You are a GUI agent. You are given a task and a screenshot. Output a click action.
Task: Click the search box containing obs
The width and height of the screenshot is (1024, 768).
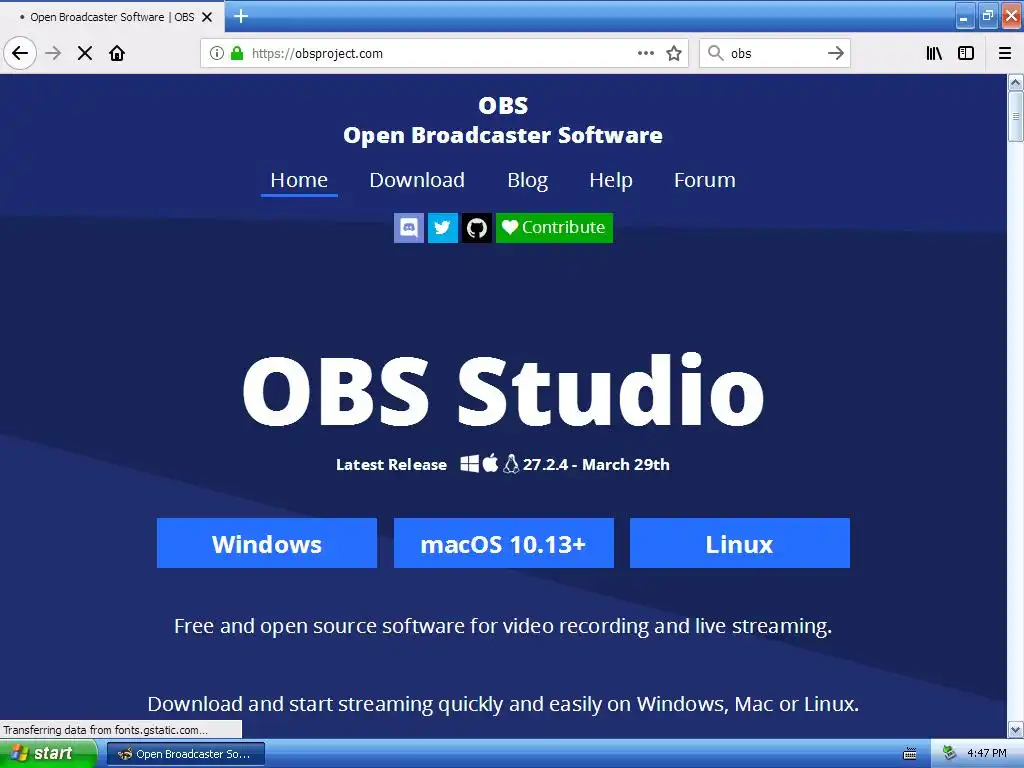tap(775, 53)
